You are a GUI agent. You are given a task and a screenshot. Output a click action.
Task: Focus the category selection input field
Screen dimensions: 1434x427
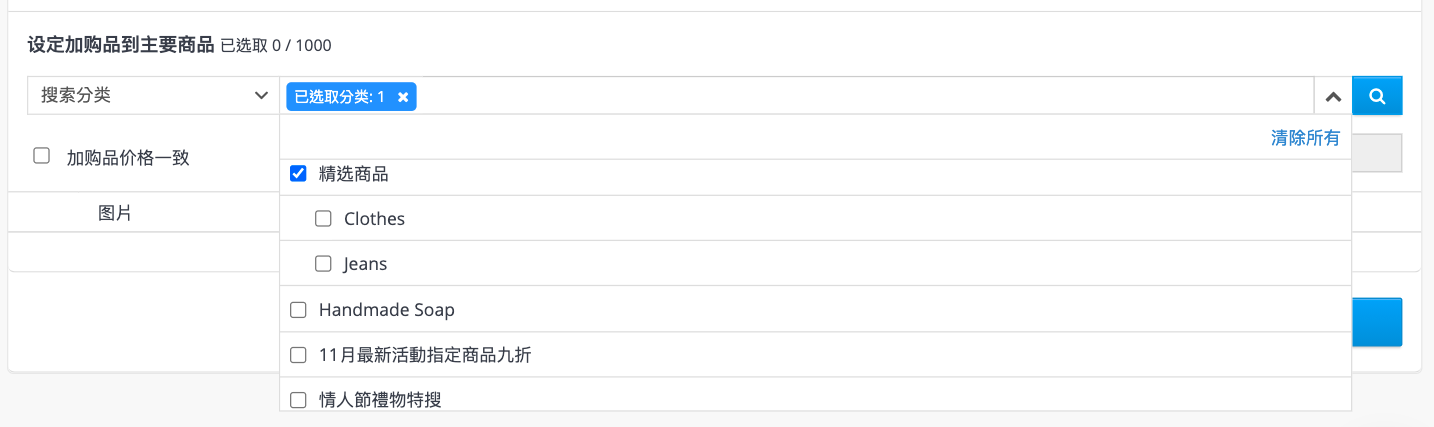[x=865, y=96]
